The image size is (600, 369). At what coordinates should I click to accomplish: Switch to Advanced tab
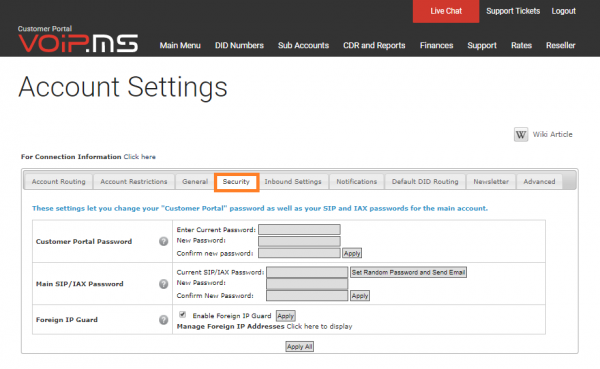[539, 182]
